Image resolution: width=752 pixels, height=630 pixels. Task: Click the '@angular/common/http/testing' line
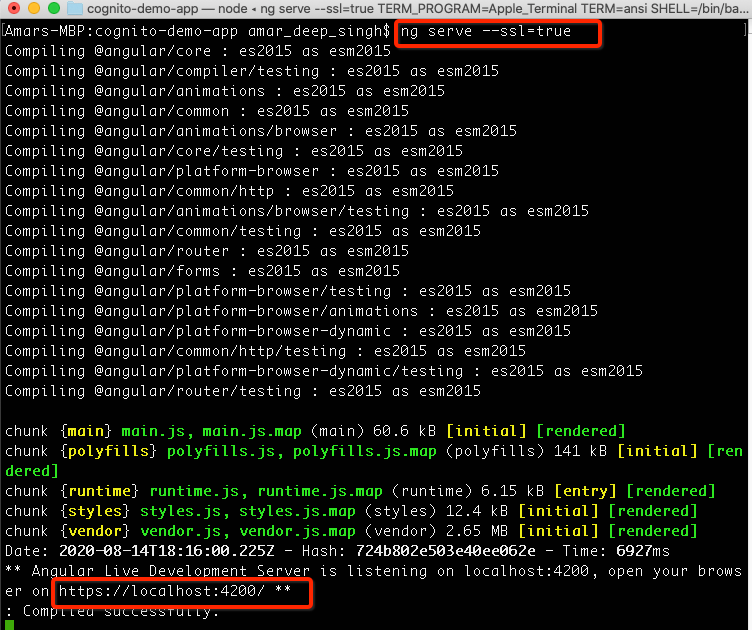(265, 351)
